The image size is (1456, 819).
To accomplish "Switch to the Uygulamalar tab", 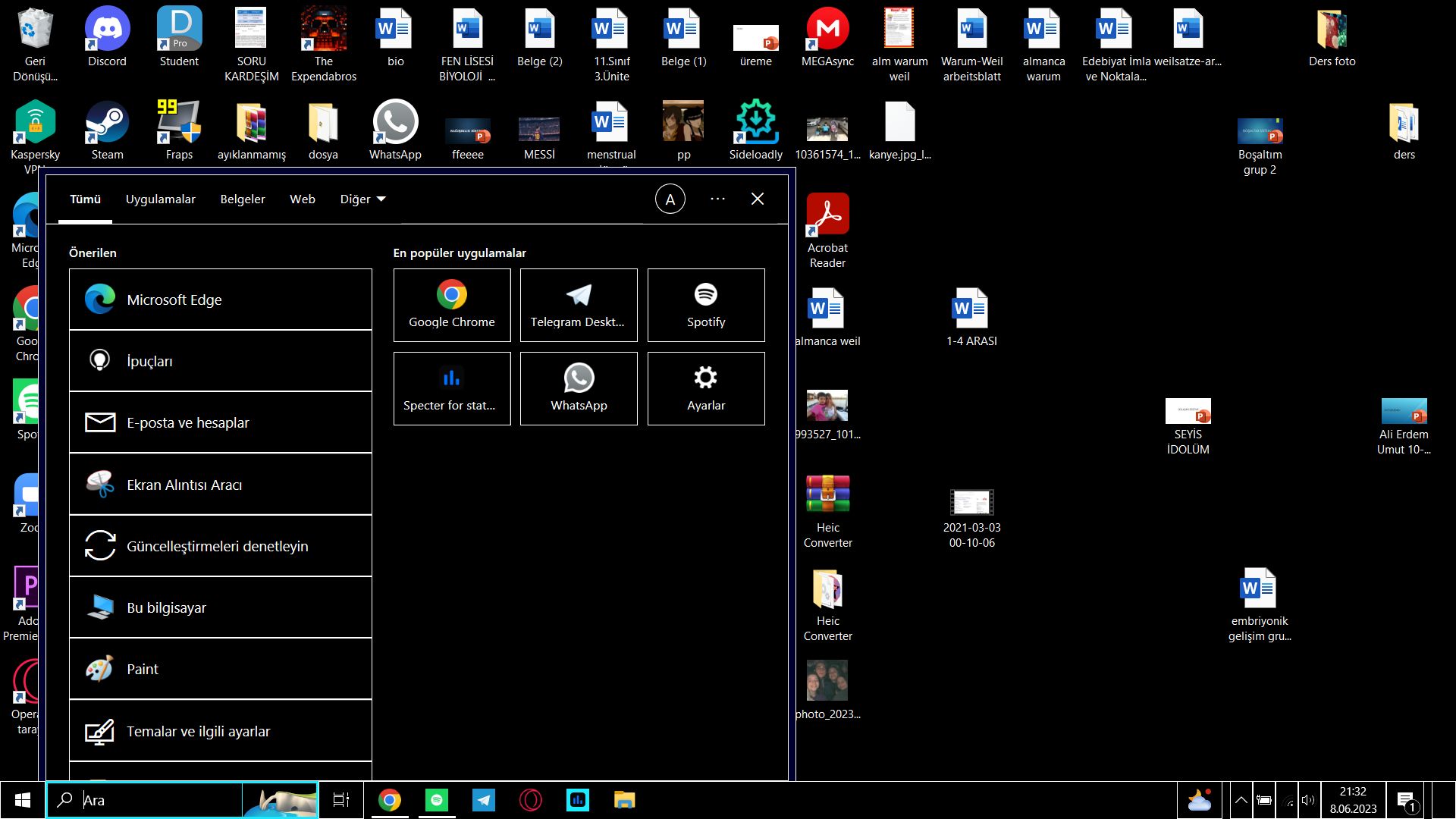I will pos(160,199).
